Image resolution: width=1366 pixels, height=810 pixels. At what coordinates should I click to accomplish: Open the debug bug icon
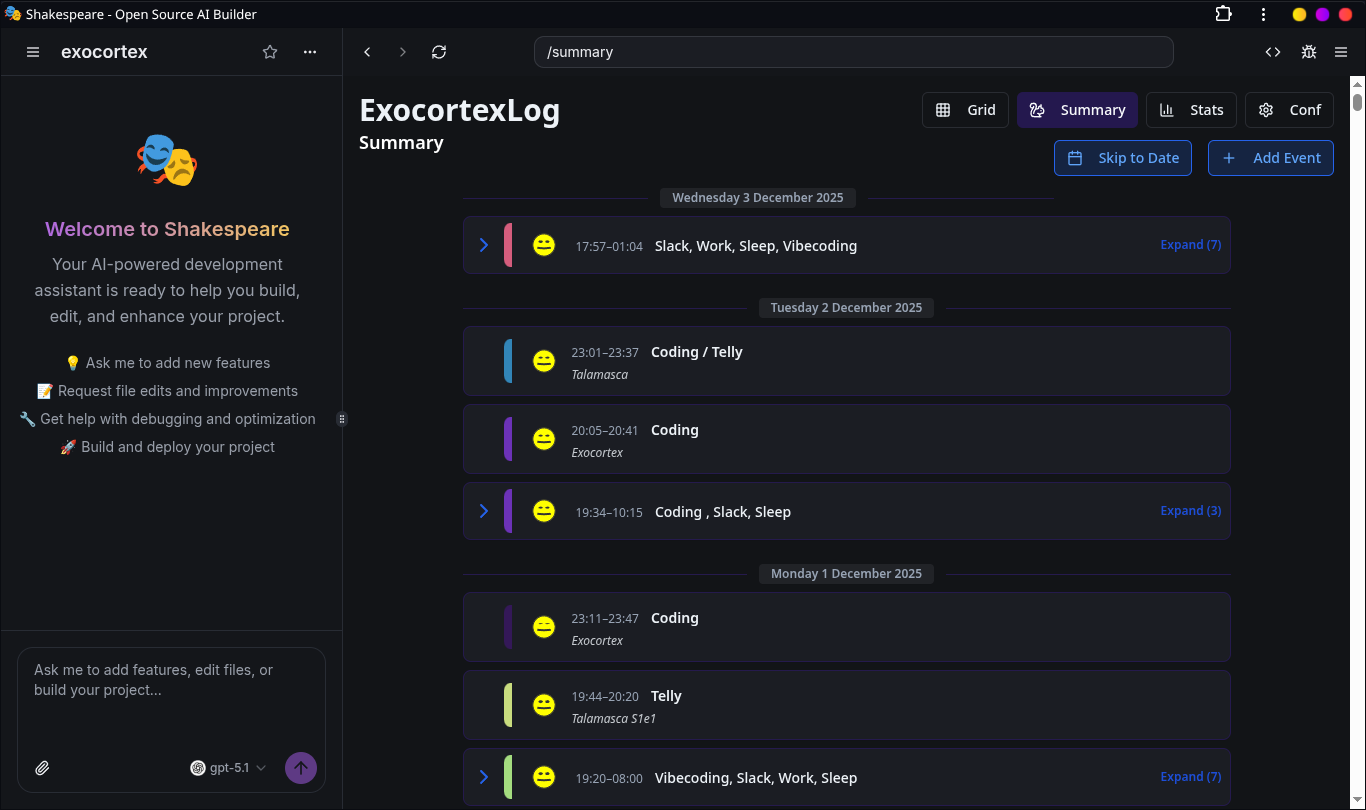[1308, 52]
